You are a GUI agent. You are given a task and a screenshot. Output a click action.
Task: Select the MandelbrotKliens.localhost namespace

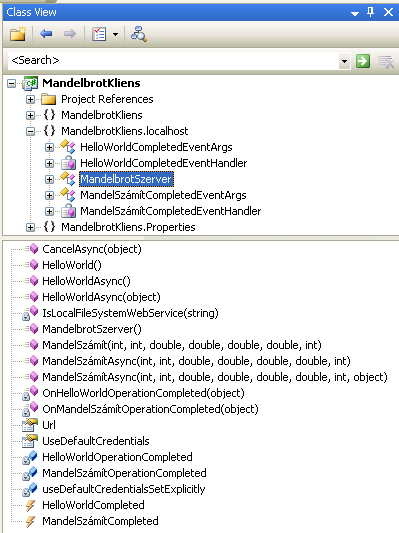[x=124, y=131]
